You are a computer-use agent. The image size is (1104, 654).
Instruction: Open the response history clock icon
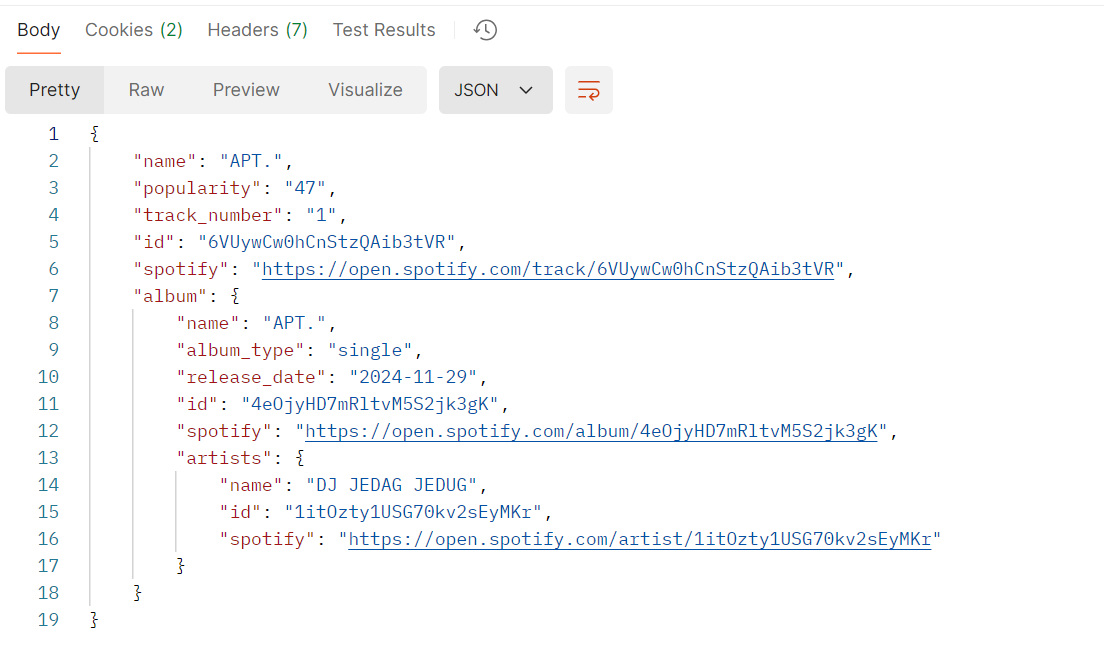pos(485,30)
